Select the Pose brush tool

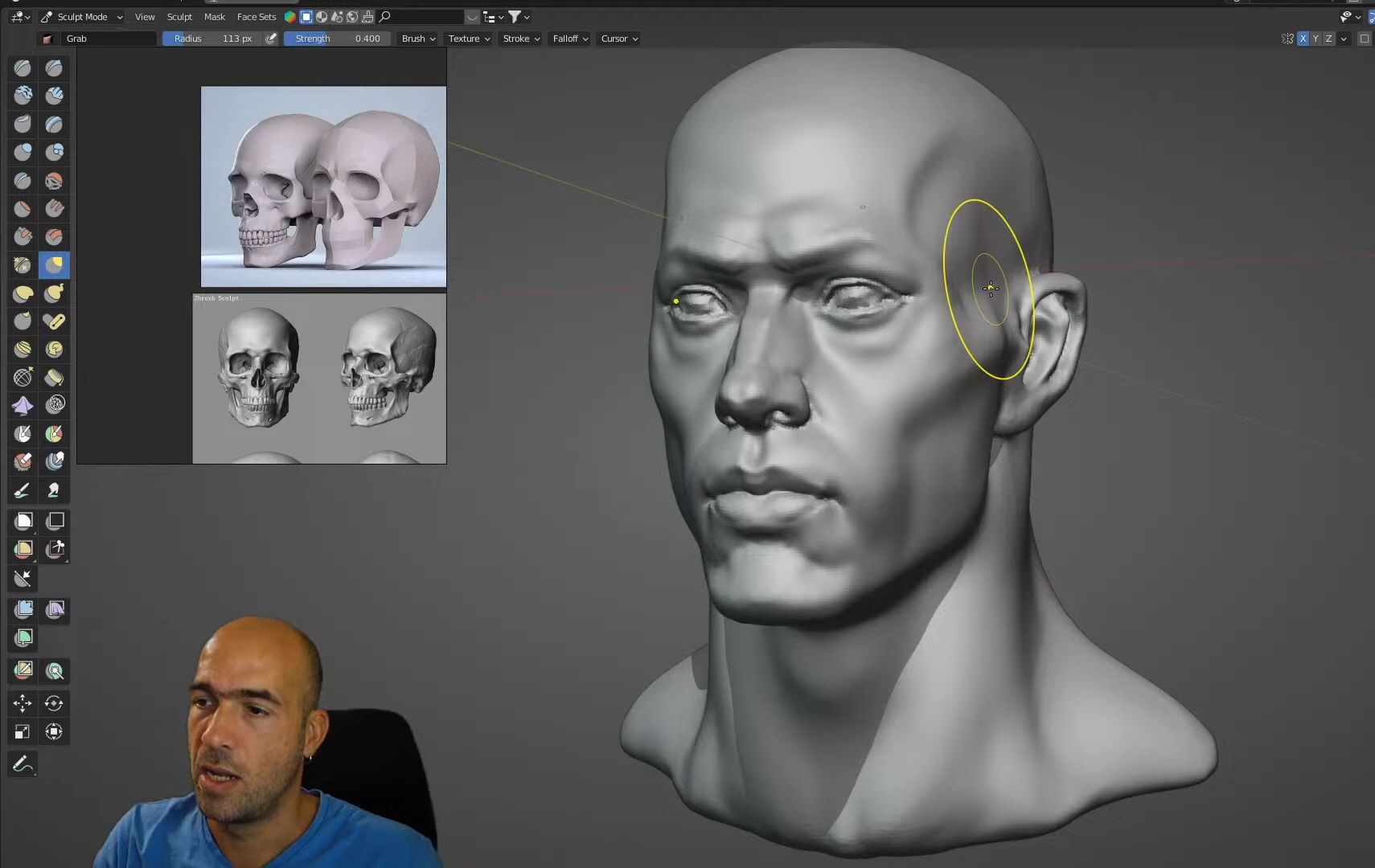click(54, 321)
